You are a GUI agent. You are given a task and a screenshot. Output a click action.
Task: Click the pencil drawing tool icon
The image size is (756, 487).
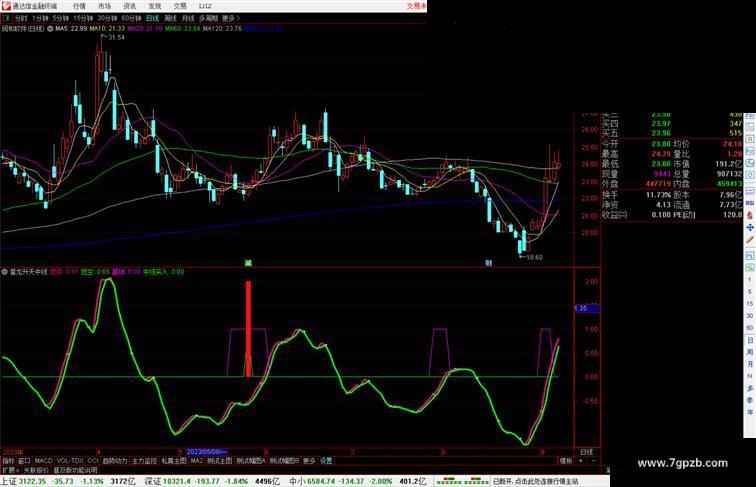750,240
